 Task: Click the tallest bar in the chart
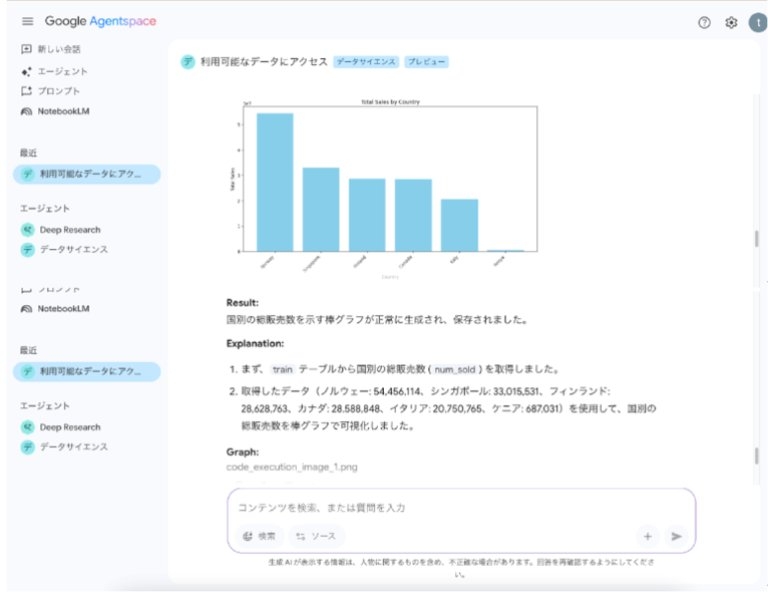275,182
